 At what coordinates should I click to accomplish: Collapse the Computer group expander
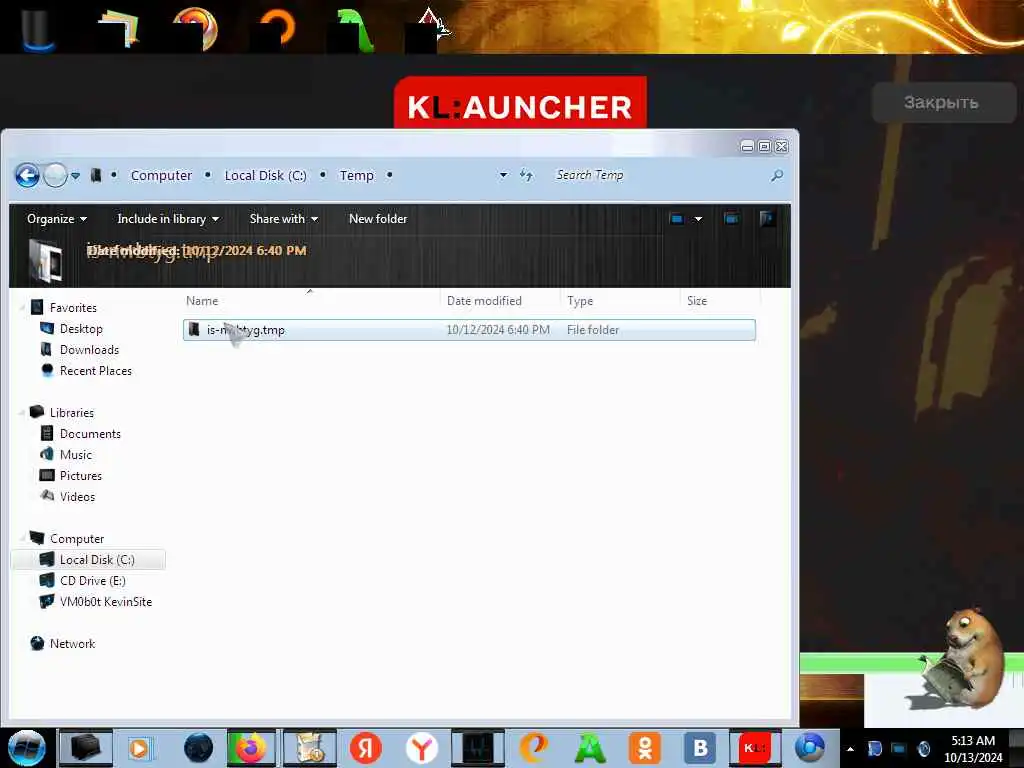[x=22, y=539]
